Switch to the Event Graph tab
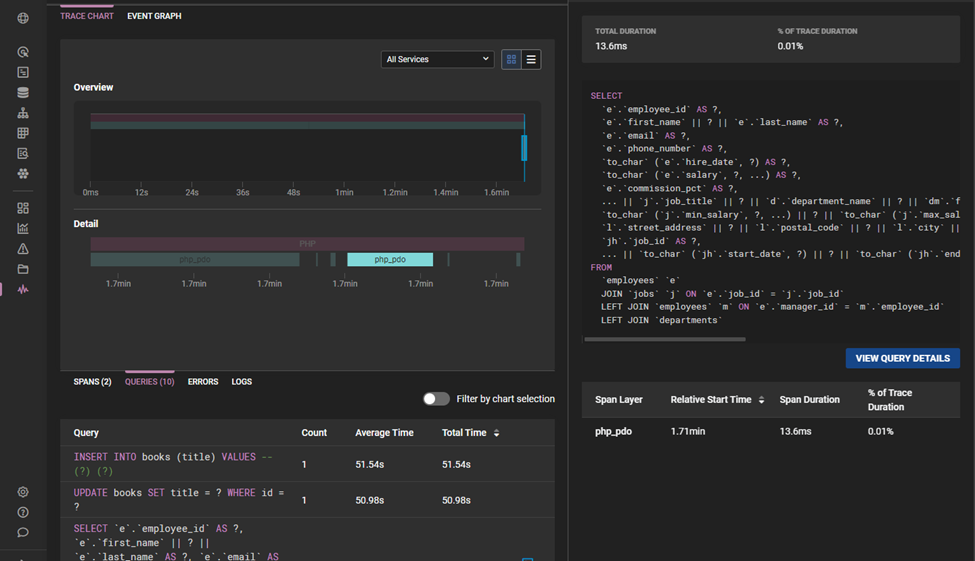This screenshot has height=561, width=975. 154,16
